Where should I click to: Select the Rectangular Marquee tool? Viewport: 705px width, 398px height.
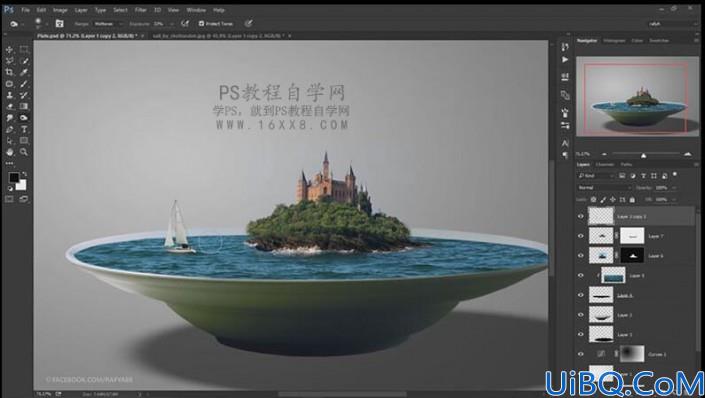[24, 49]
